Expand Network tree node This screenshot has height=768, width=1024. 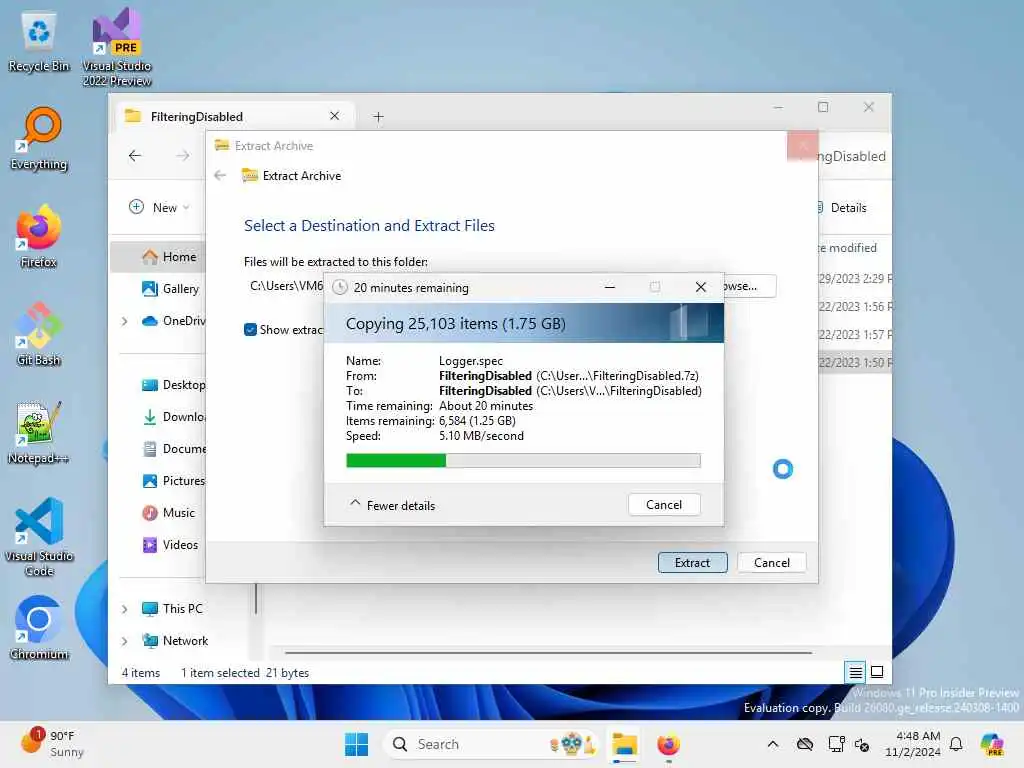pos(124,641)
